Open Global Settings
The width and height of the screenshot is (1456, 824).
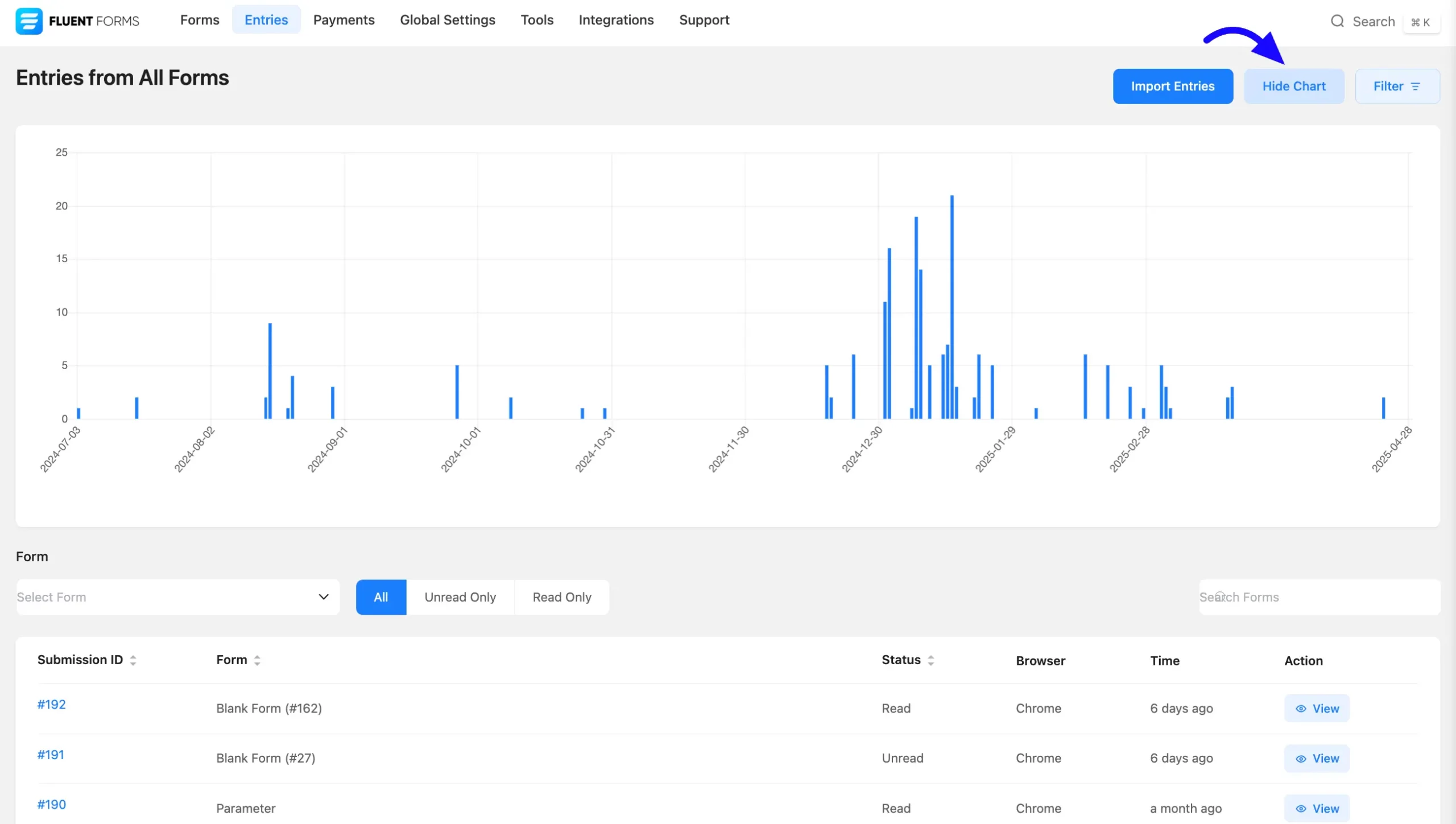448,20
